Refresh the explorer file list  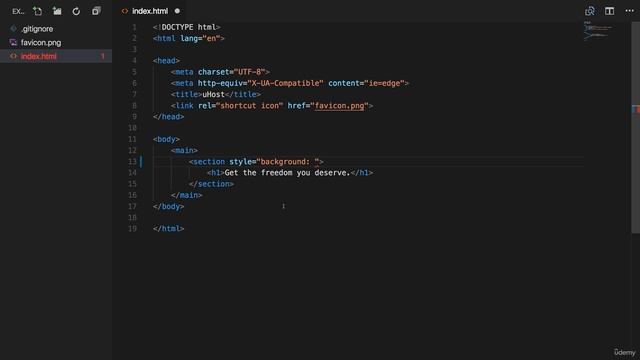tap(76, 11)
